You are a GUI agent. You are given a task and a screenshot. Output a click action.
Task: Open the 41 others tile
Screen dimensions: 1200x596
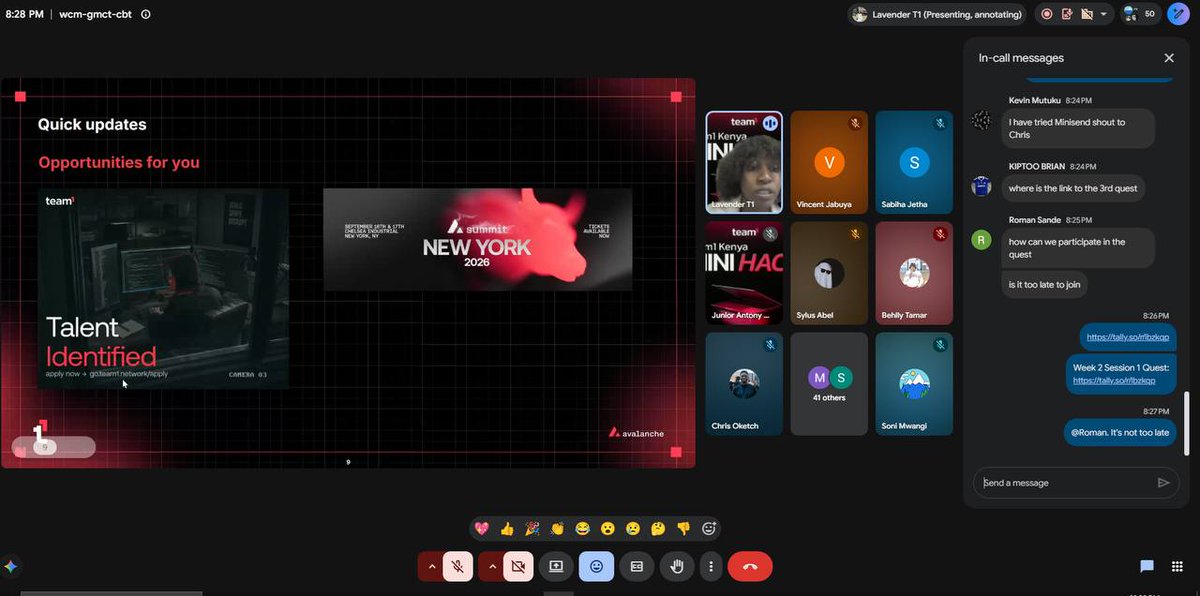pos(829,384)
